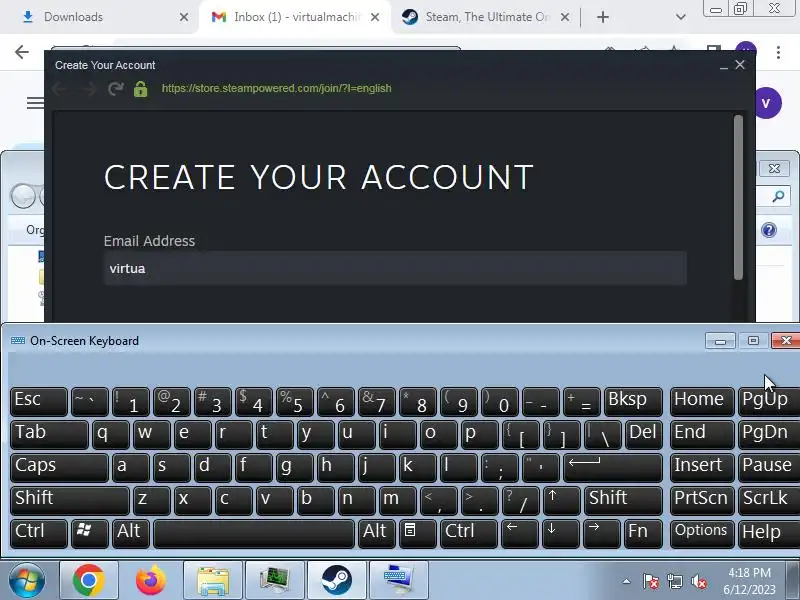
Task: Click the spacebar on the keyboard
Action: (254, 534)
